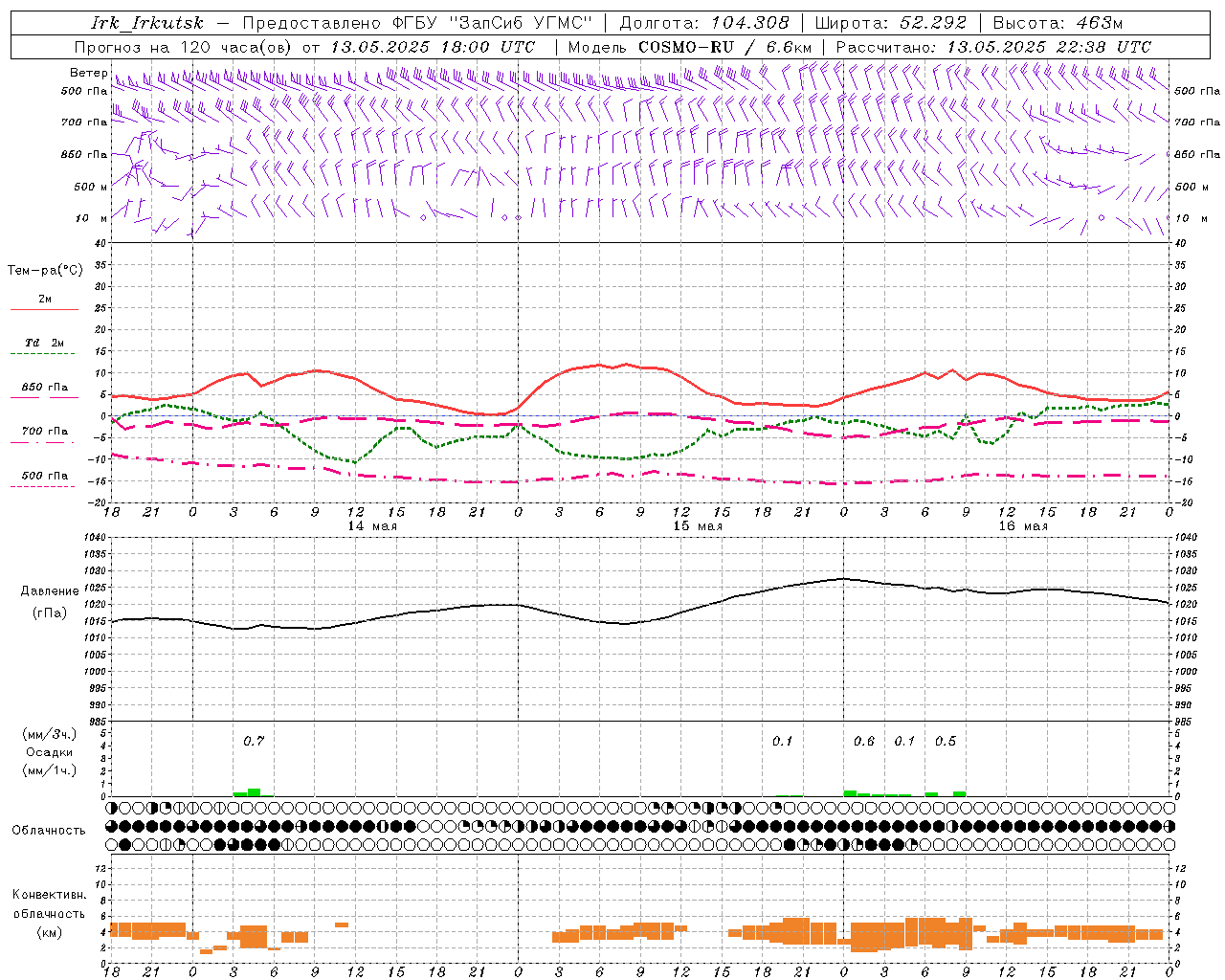Click the '(гПа)' unit under Давление
The image size is (1225, 980).
tap(50, 613)
